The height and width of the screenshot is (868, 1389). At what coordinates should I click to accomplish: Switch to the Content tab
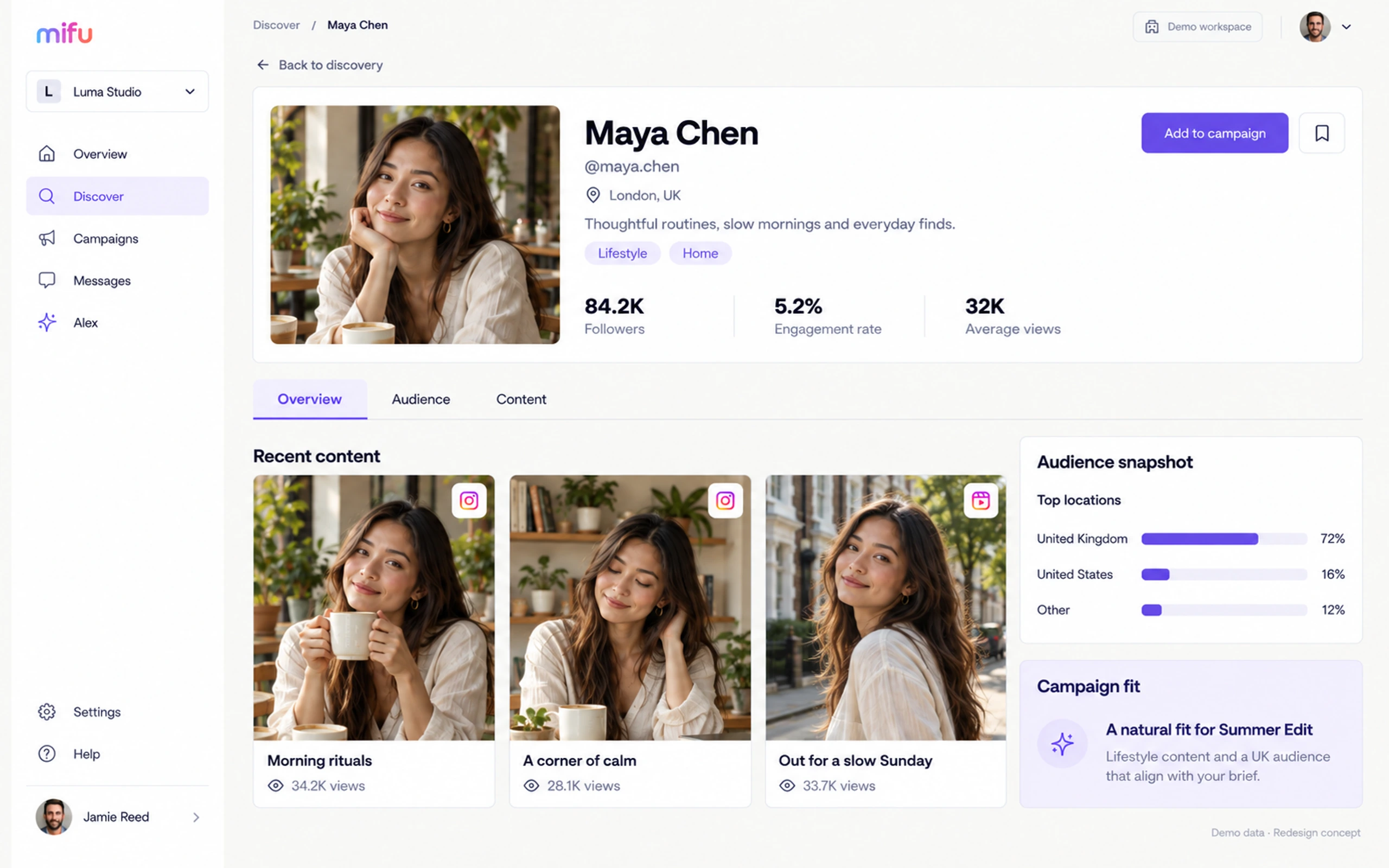pyautogui.click(x=521, y=399)
